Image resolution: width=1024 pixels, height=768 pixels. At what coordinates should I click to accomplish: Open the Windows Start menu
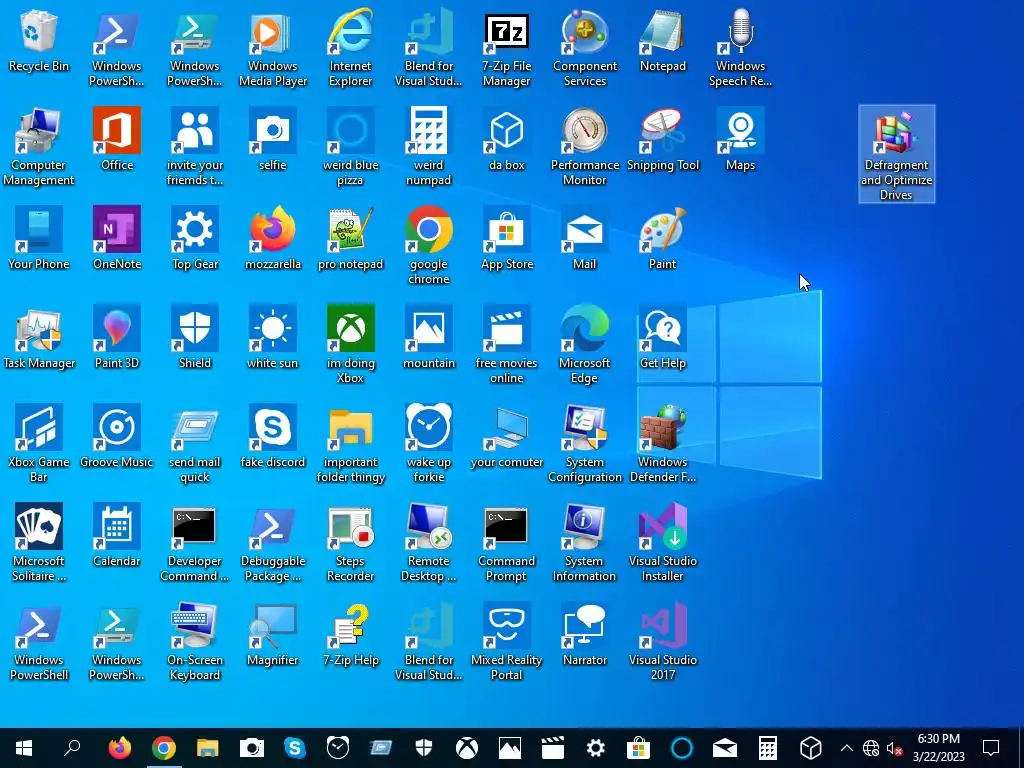point(24,748)
